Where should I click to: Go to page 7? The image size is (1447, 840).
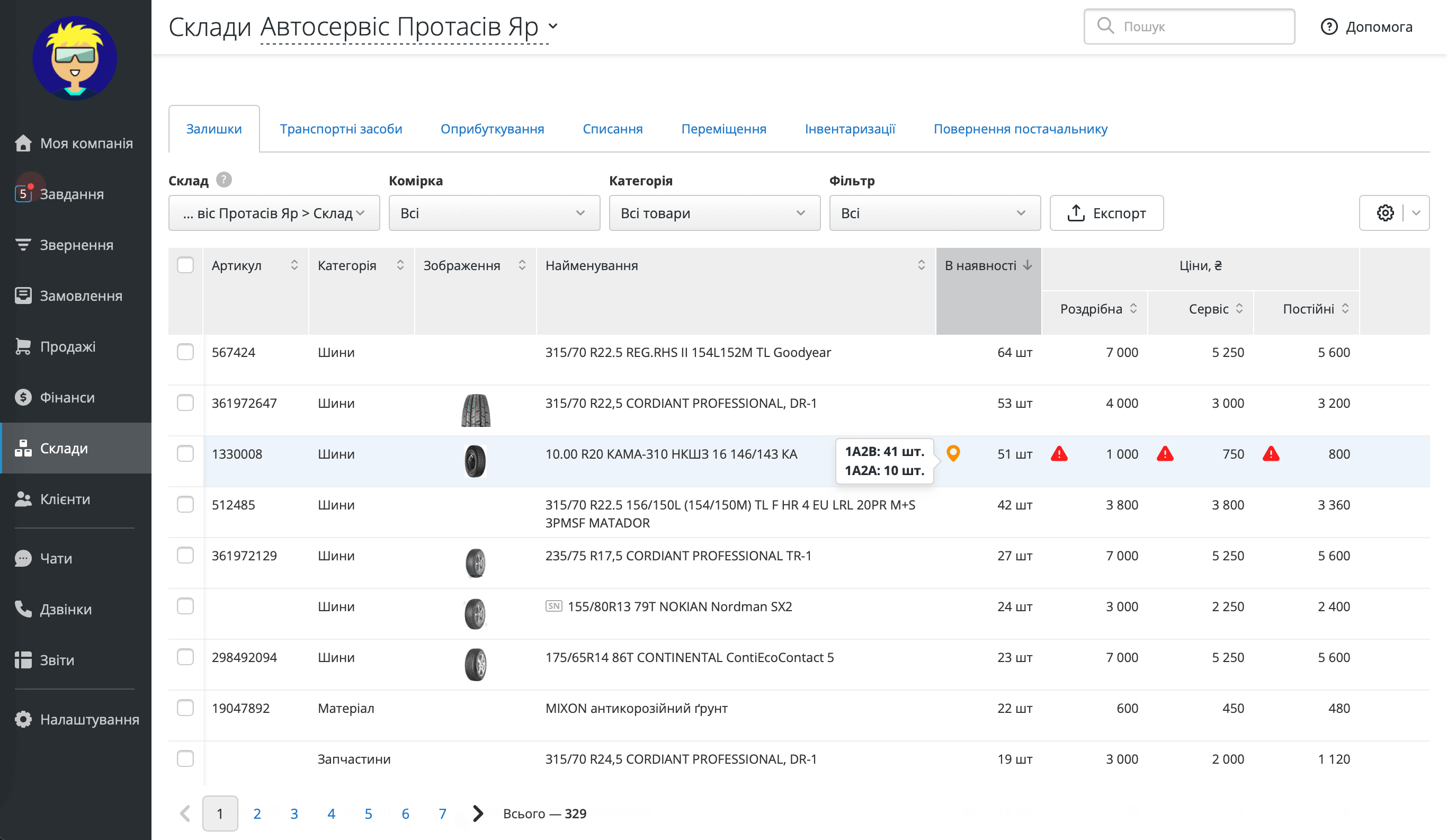click(442, 813)
